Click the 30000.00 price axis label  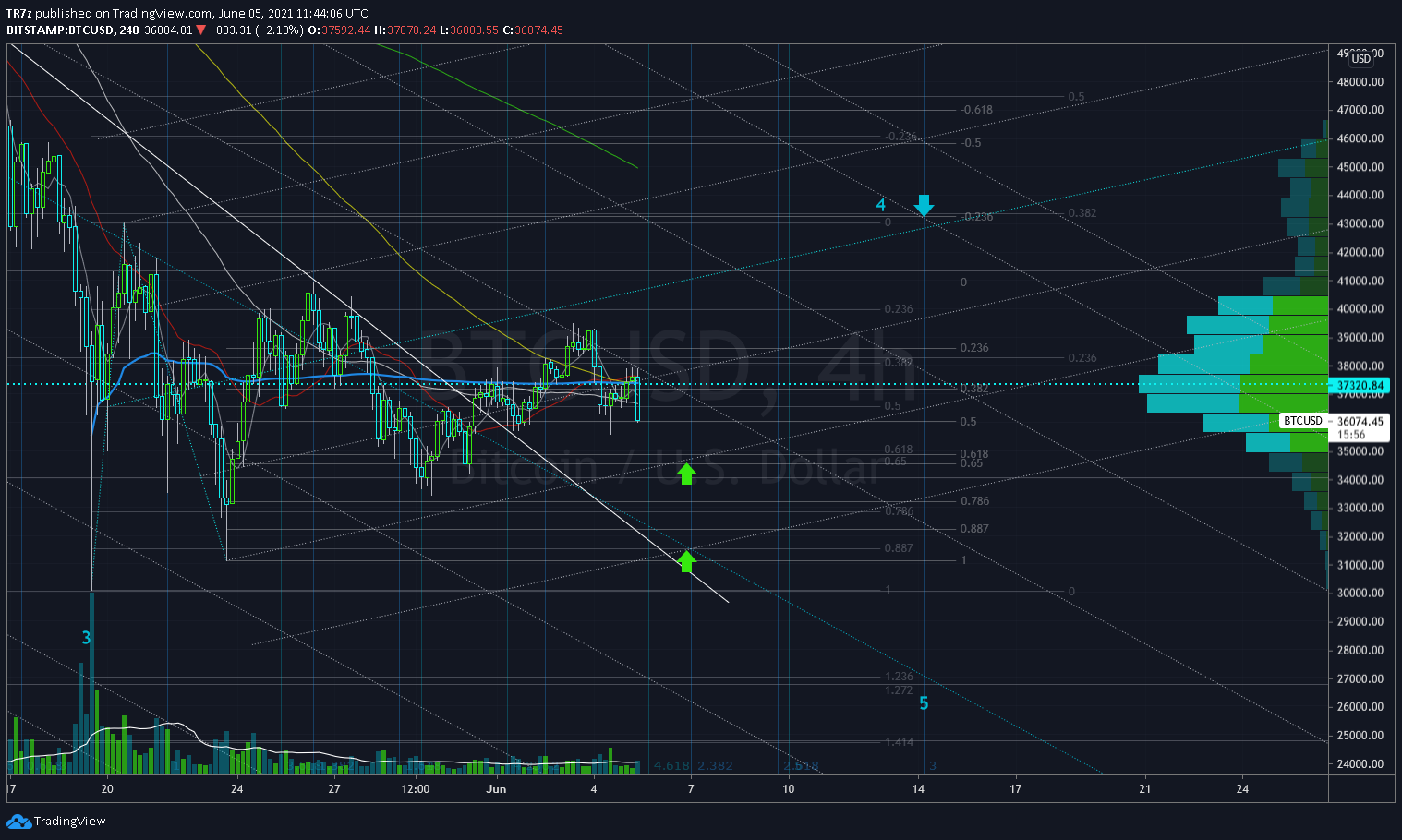(x=1360, y=594)
